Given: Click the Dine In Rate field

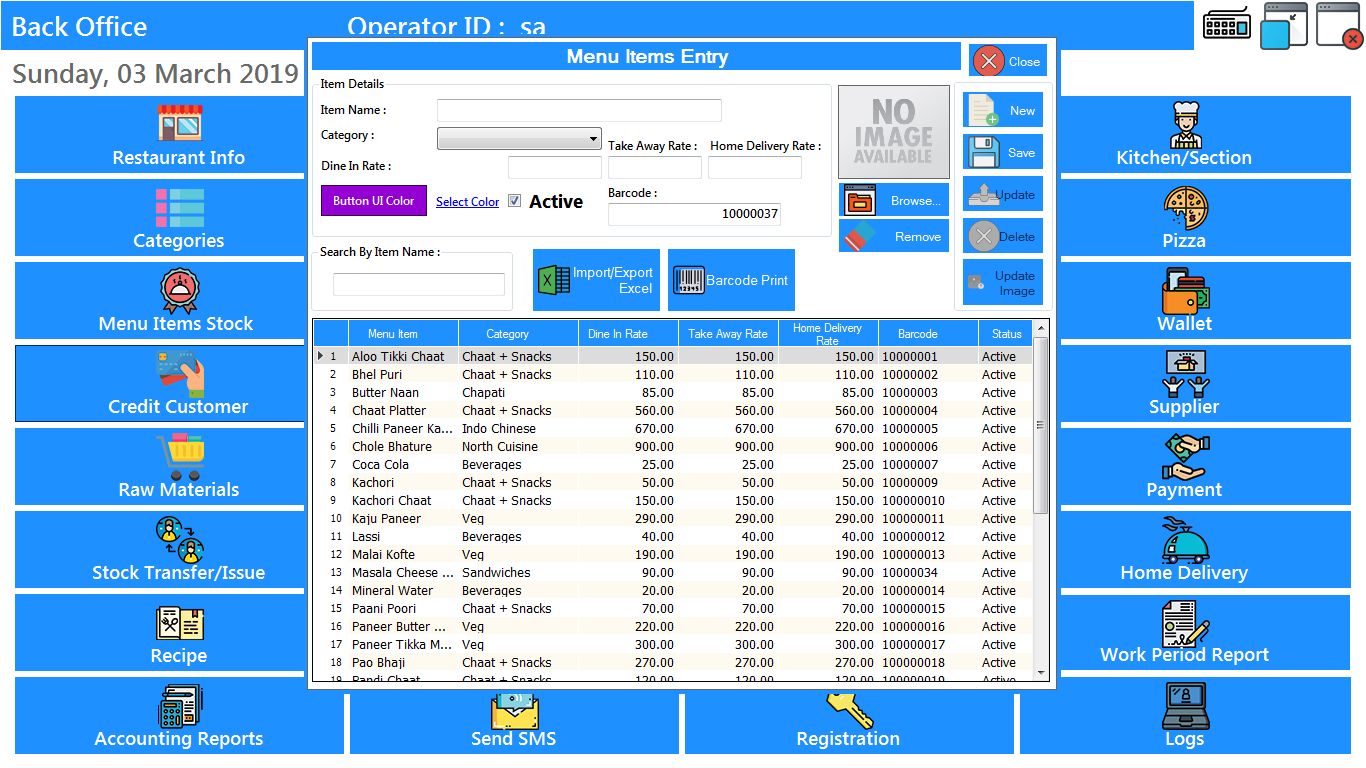Looking at the screenshot, I should [555, 167].
